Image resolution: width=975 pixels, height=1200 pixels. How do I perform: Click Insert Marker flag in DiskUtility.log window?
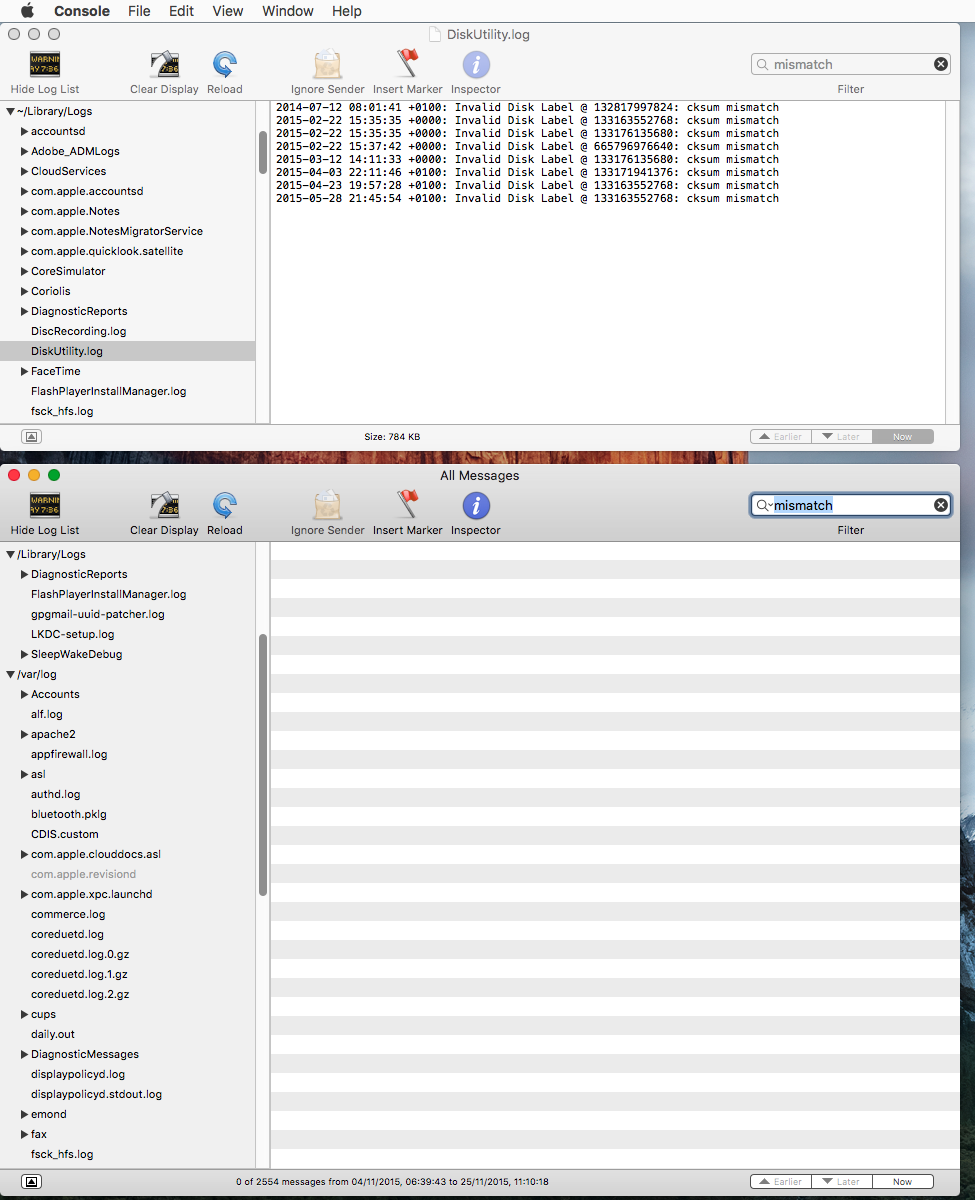tap(408, 65)
